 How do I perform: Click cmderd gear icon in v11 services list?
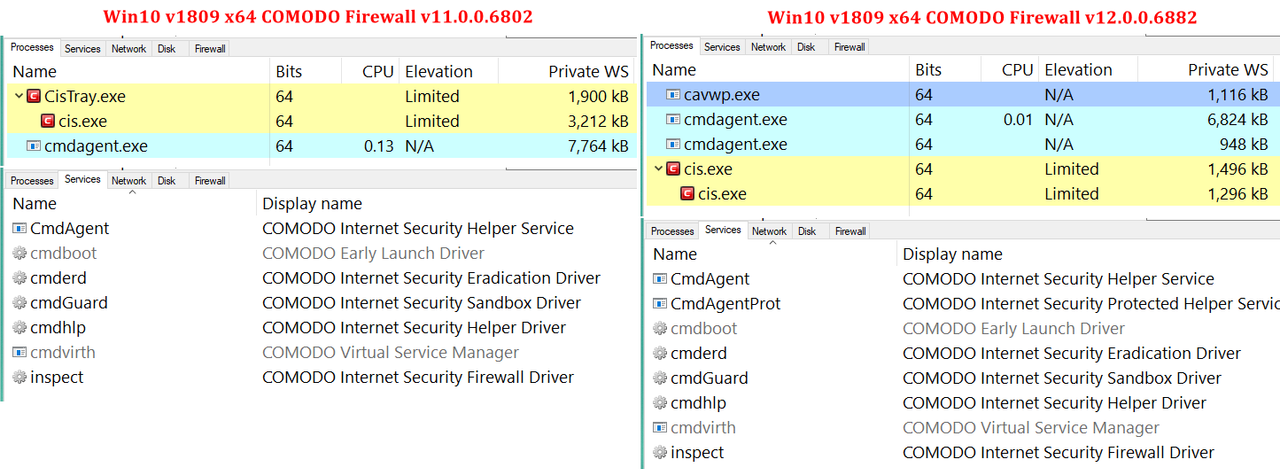pos(20,278)
